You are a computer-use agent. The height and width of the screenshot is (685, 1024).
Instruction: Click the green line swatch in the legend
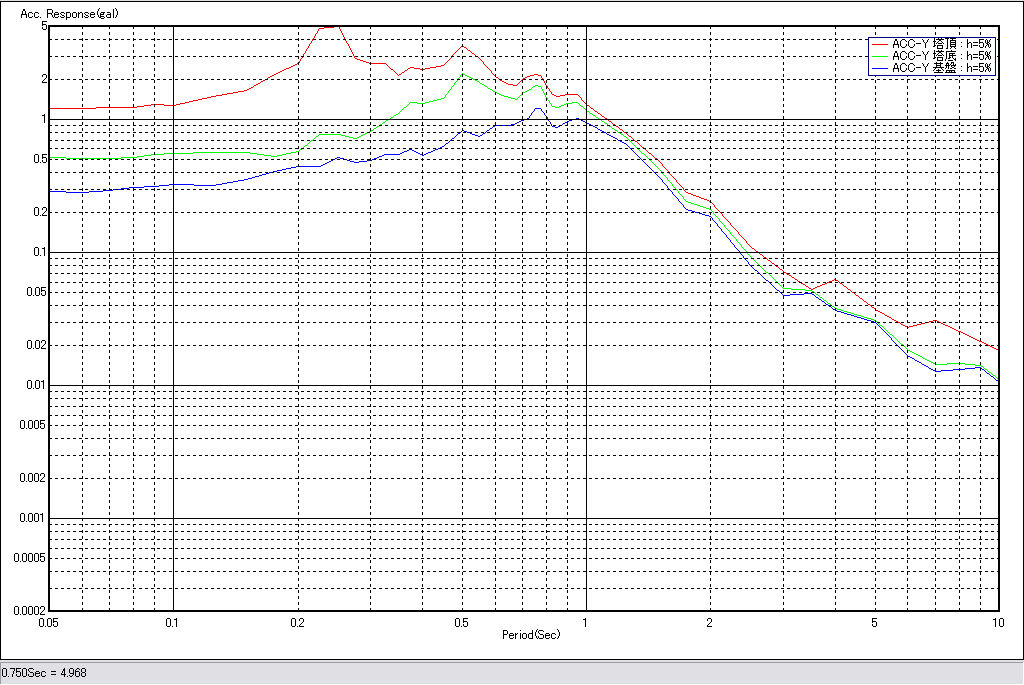point(879,56)
